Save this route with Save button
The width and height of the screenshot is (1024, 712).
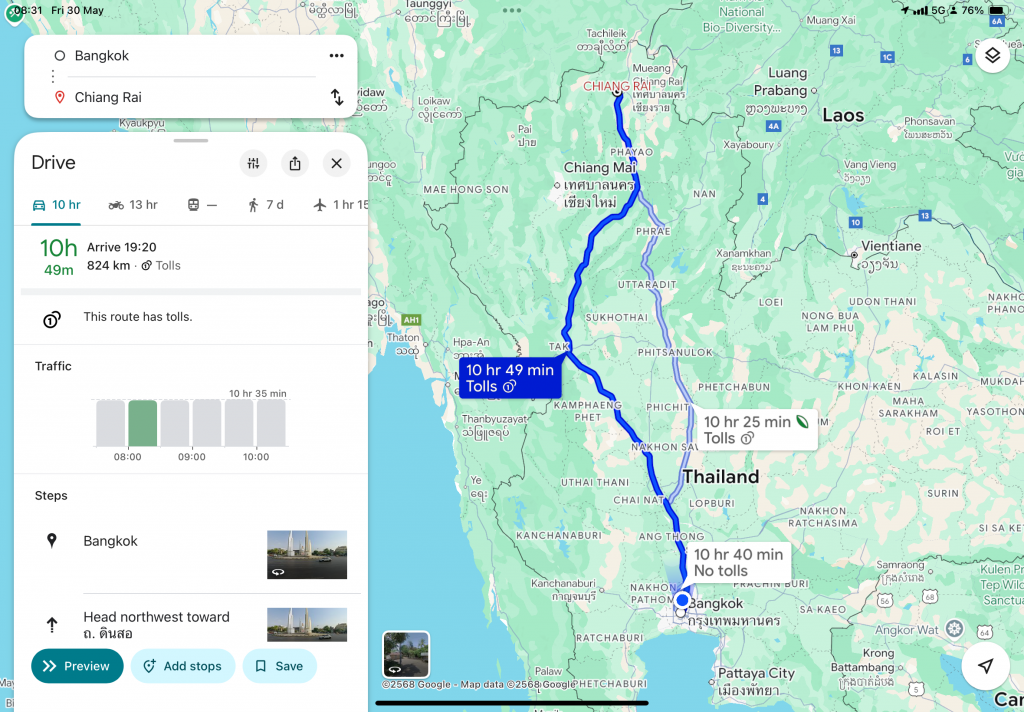(x=280, y=666)
